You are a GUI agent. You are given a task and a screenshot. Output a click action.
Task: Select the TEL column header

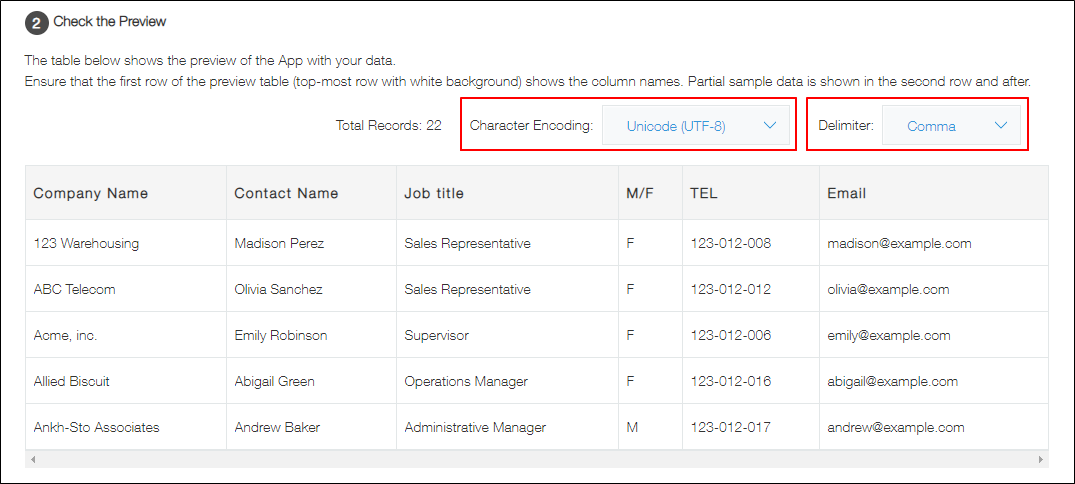coord(704,193)
